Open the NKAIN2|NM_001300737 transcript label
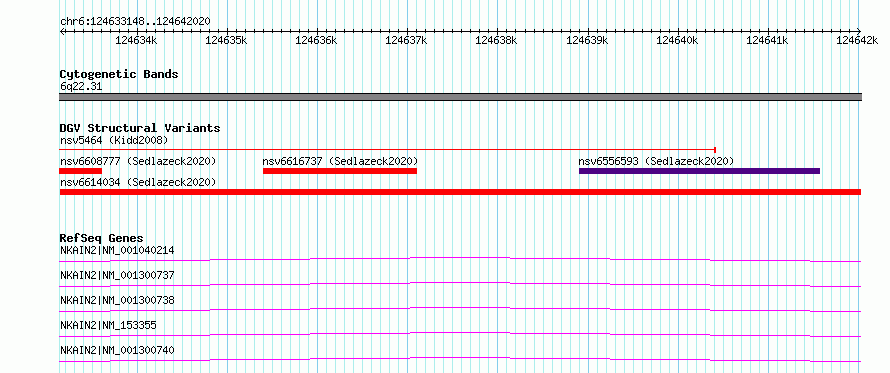The height and width of the screenshot is (373, 890). click(x=117, y=275)
